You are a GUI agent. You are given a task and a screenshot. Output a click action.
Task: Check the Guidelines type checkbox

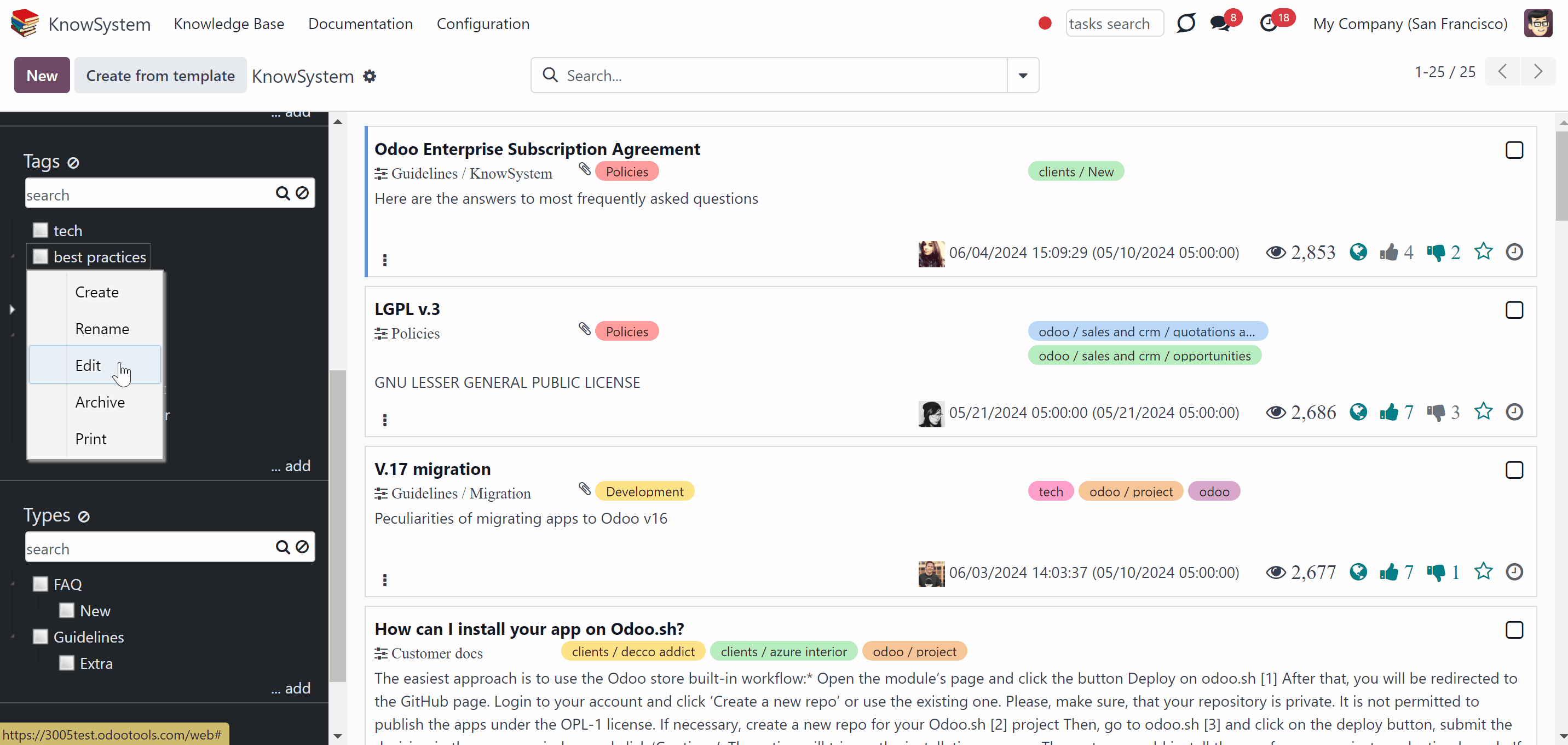click(x=40, y=637)
